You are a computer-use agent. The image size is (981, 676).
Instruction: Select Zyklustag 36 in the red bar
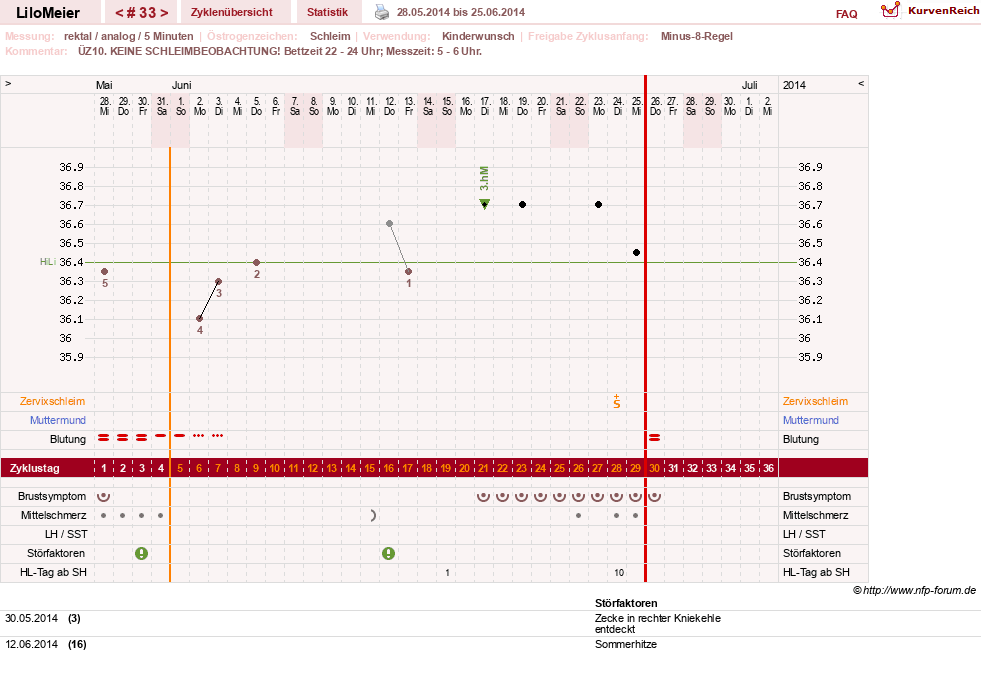(768, 468)
